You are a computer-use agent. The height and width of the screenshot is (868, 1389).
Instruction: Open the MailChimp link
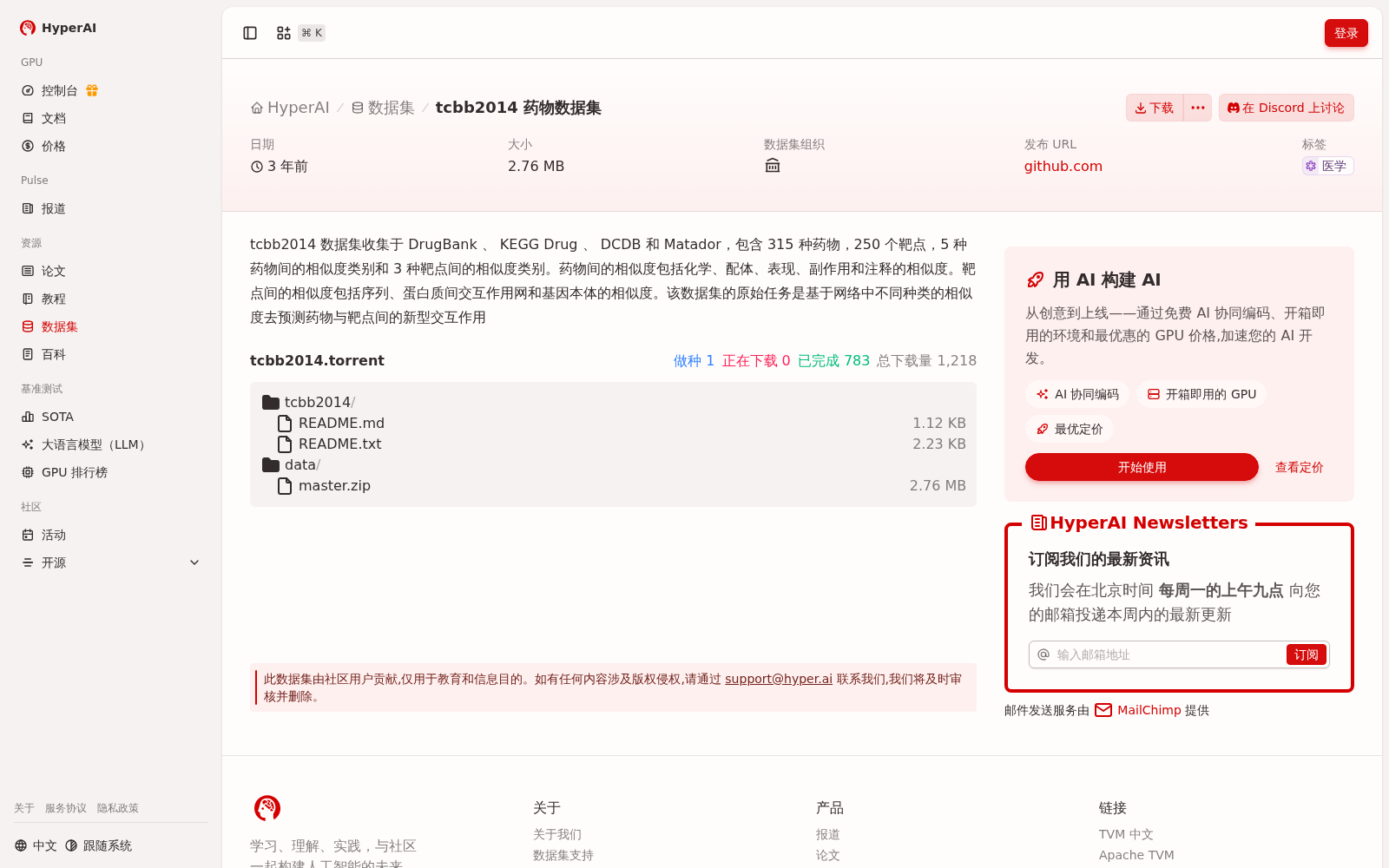[1149, 710]
